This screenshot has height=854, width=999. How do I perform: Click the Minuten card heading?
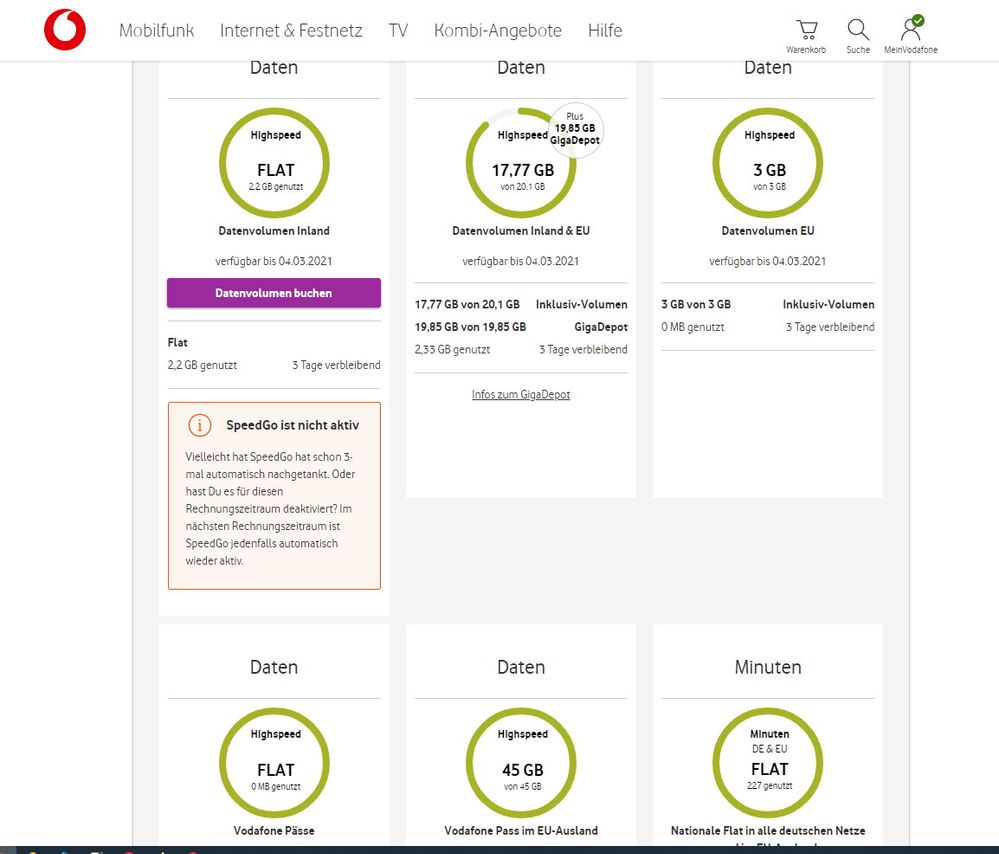coord(768,667)
